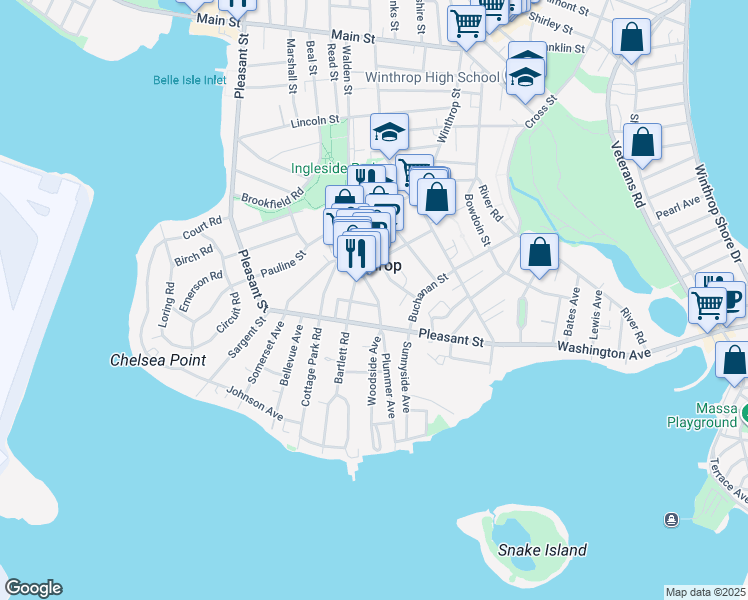The image size is (748, 600).
Task: Click the shopping bag marker beside Brookfield Rd
Action: [344, 204]
